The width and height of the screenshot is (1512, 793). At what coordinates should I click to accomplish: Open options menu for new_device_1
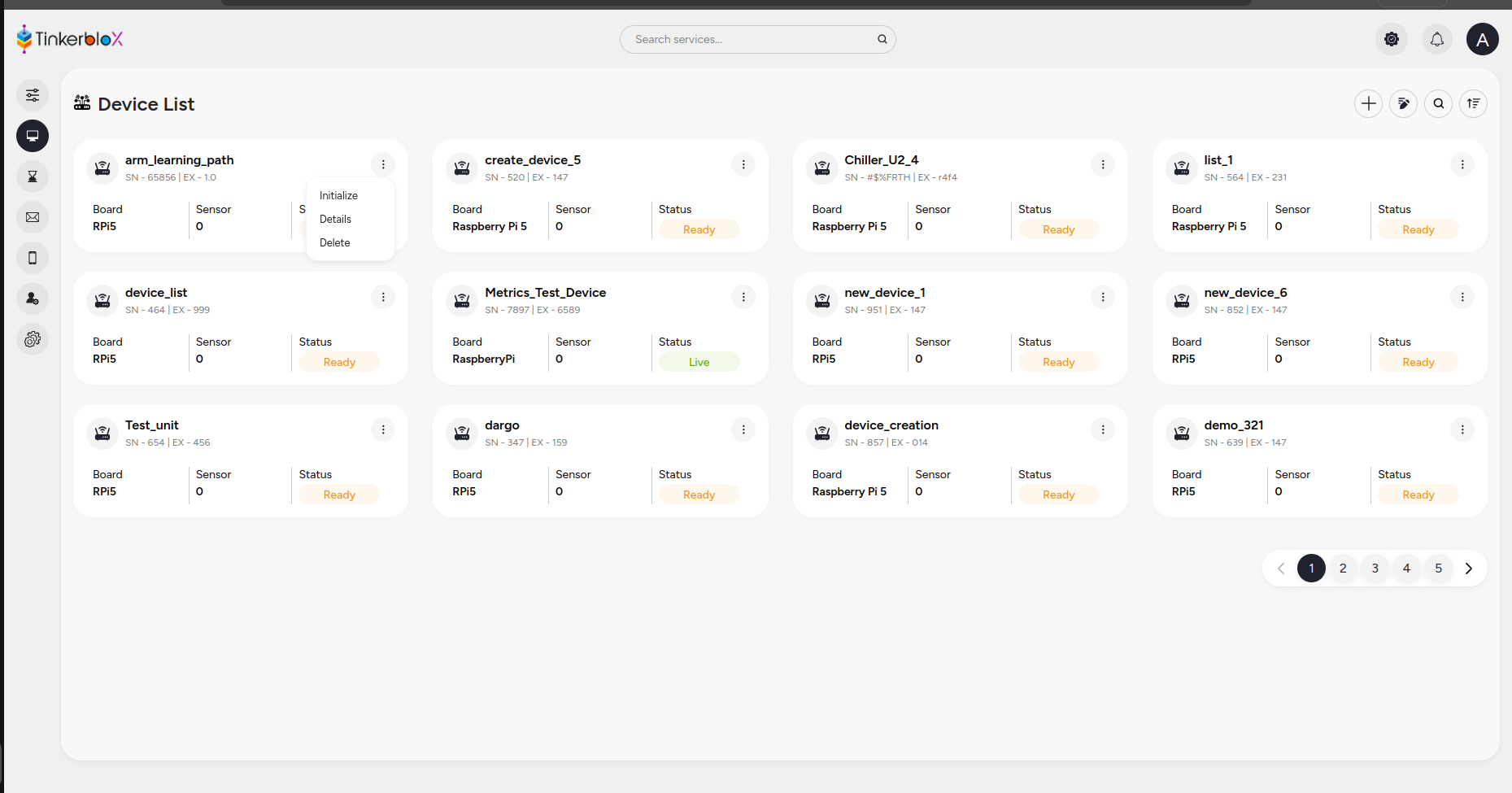(x=1103, y=297)
